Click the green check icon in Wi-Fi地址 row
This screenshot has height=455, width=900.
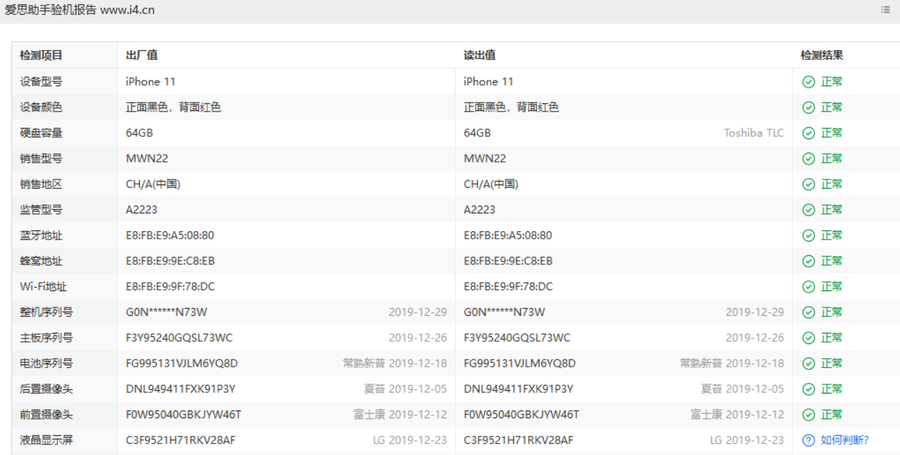tap(808, 287)
